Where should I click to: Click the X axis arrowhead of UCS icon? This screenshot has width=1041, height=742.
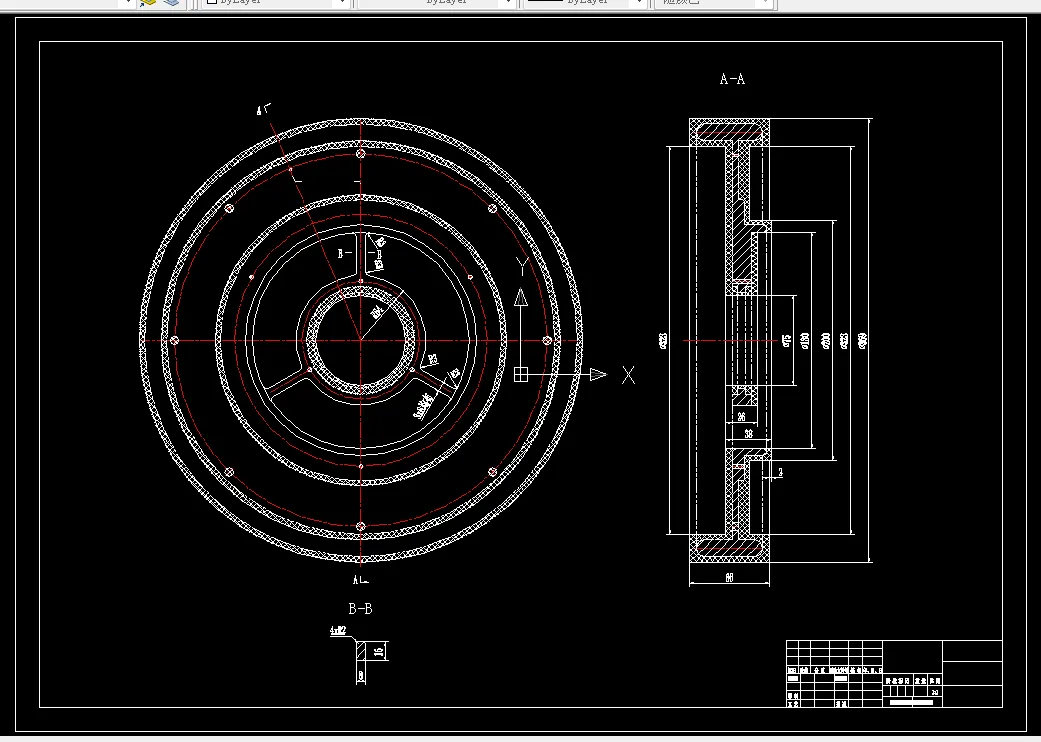(598, 374)
